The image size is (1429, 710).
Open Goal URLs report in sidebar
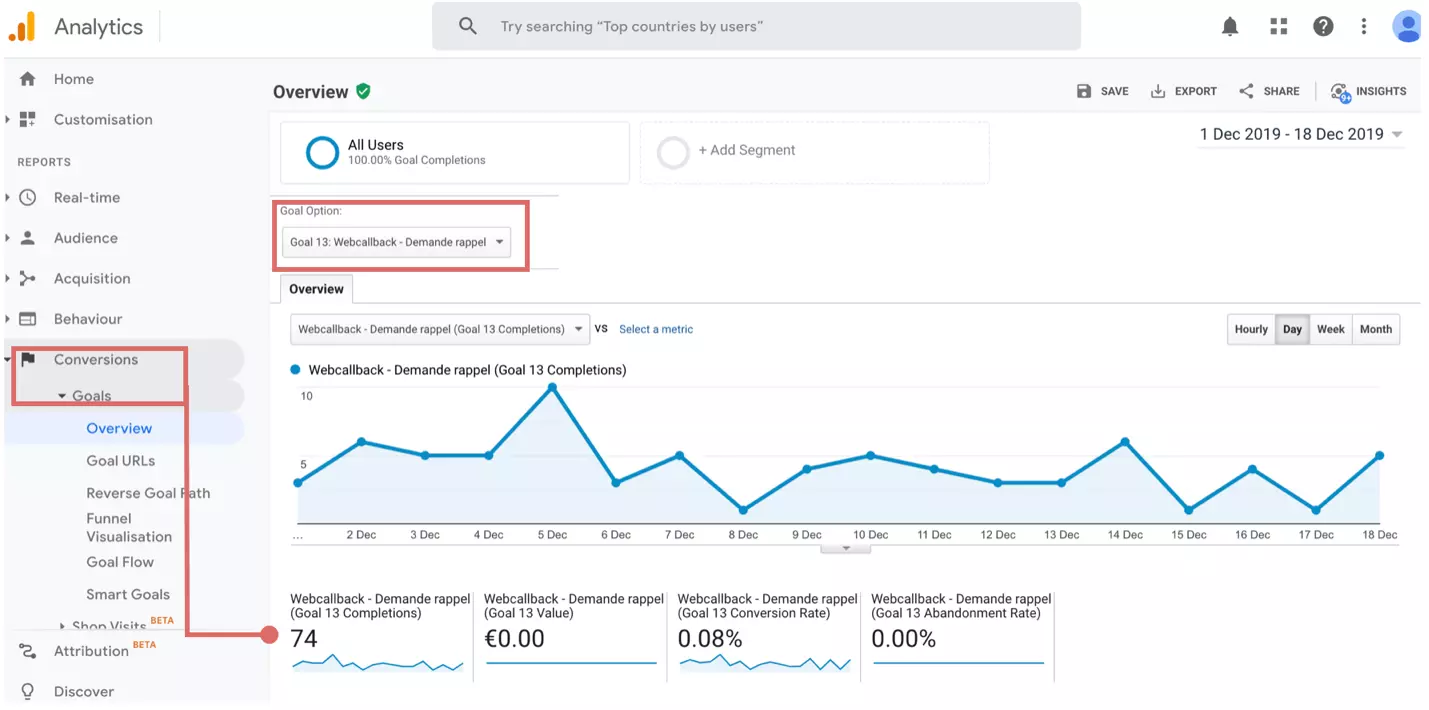(x=120, y=461)
